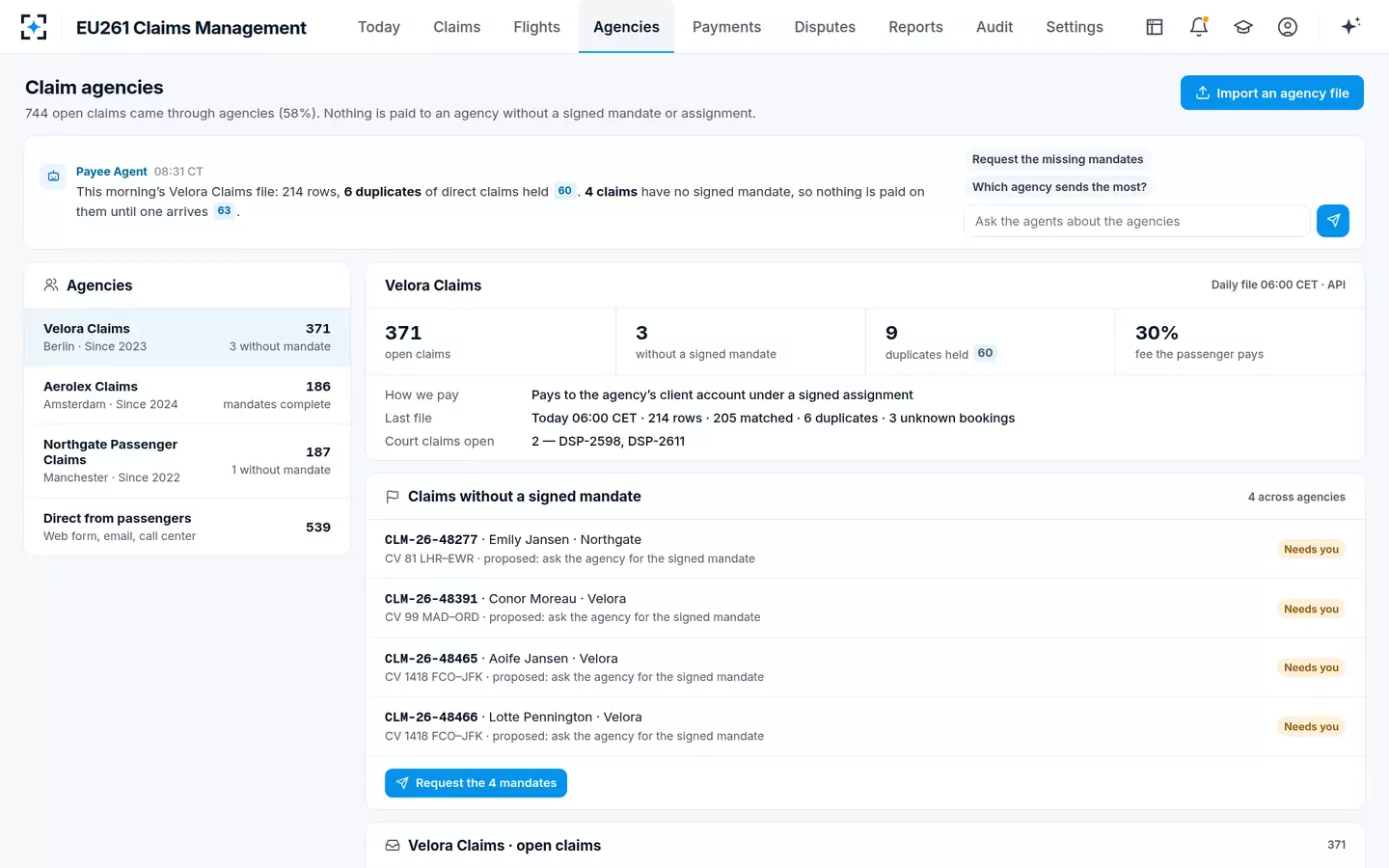Send the question with the paper plane button
The height and width of the screenshot is (868, 1389).
(x=1333, y=221)
